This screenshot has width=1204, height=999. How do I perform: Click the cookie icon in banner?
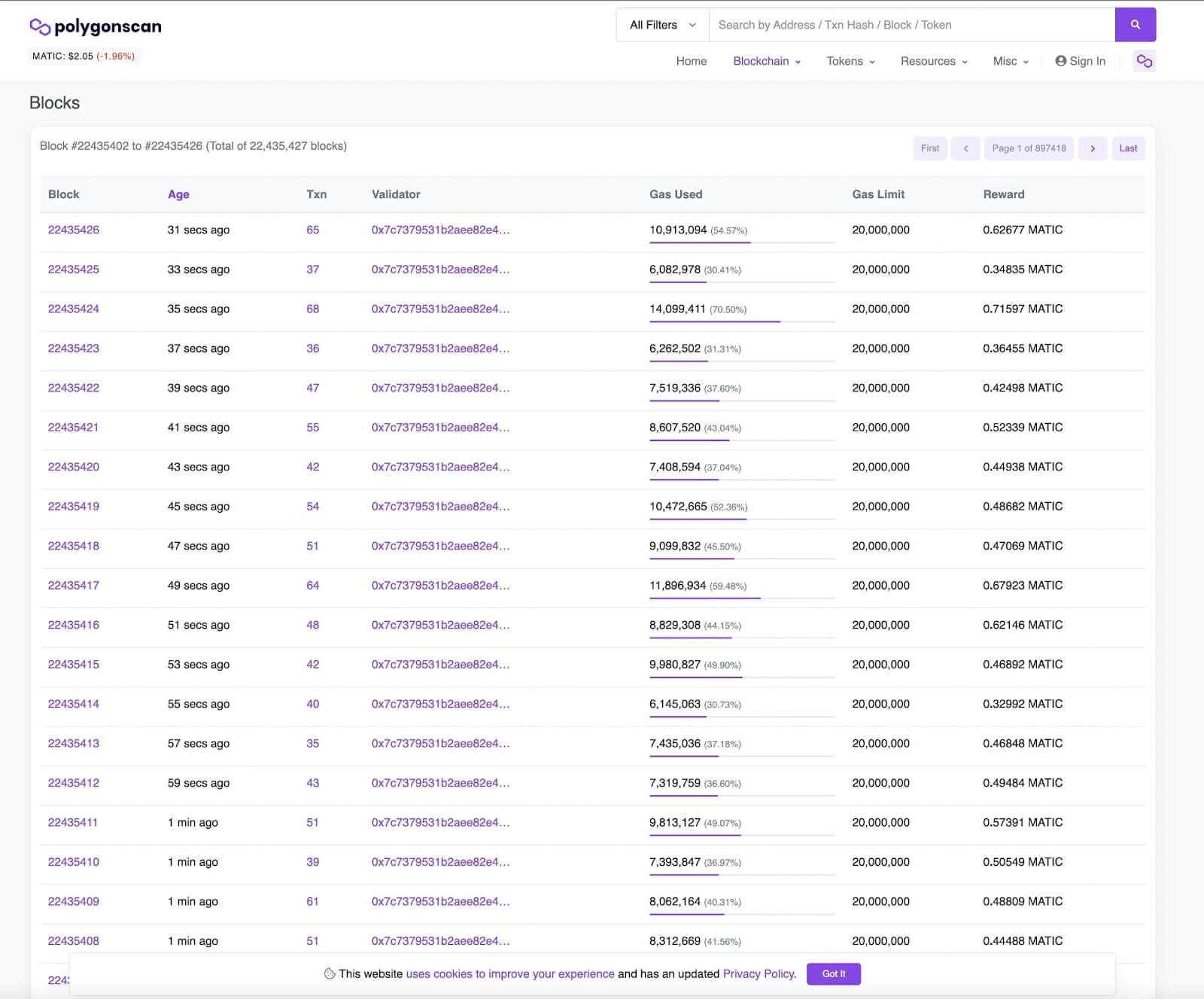(330, 973)
